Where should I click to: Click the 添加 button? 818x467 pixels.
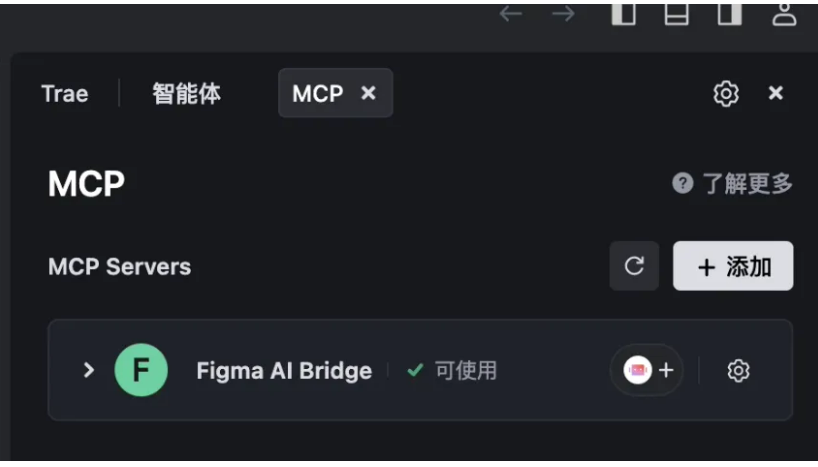[733, 266]
